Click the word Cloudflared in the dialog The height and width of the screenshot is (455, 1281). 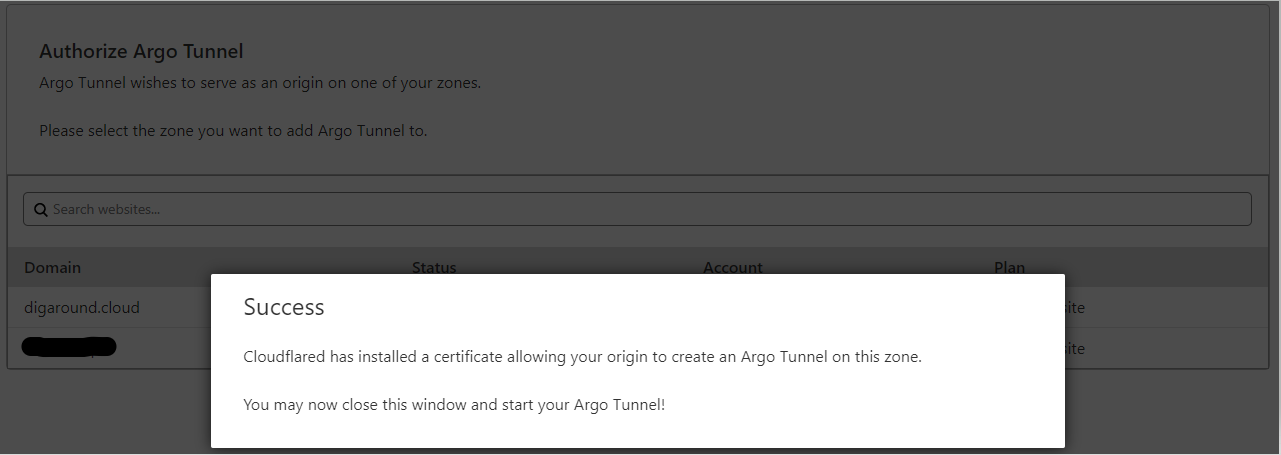(x=284, y=357)
